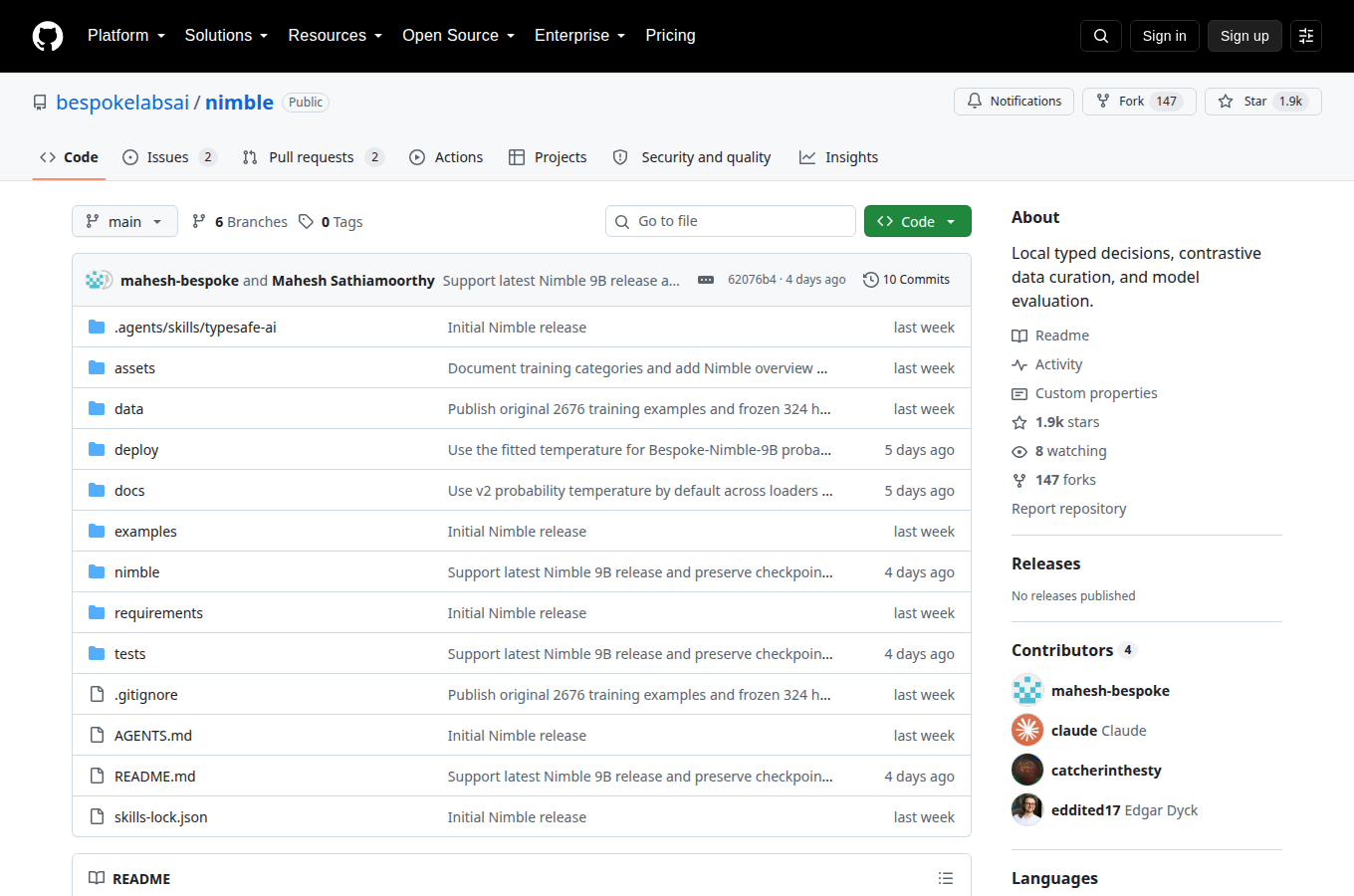Switch to the Issues tab

[169, 157]
